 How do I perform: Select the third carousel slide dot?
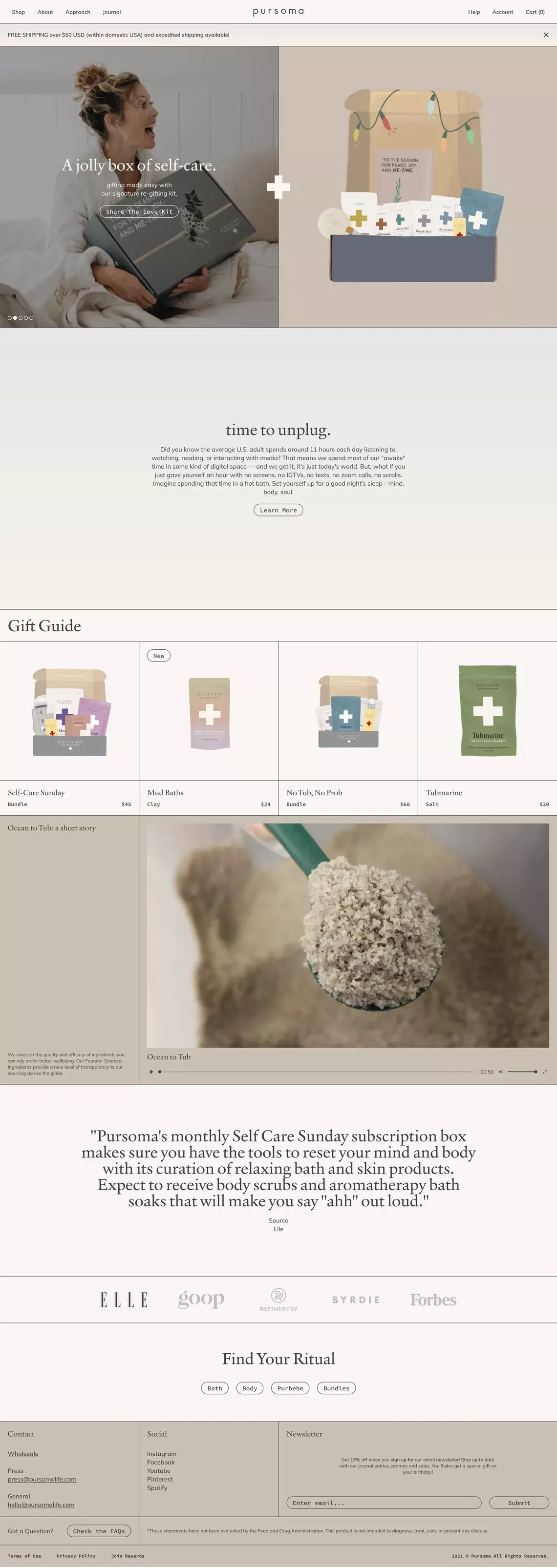coord(21,318)
